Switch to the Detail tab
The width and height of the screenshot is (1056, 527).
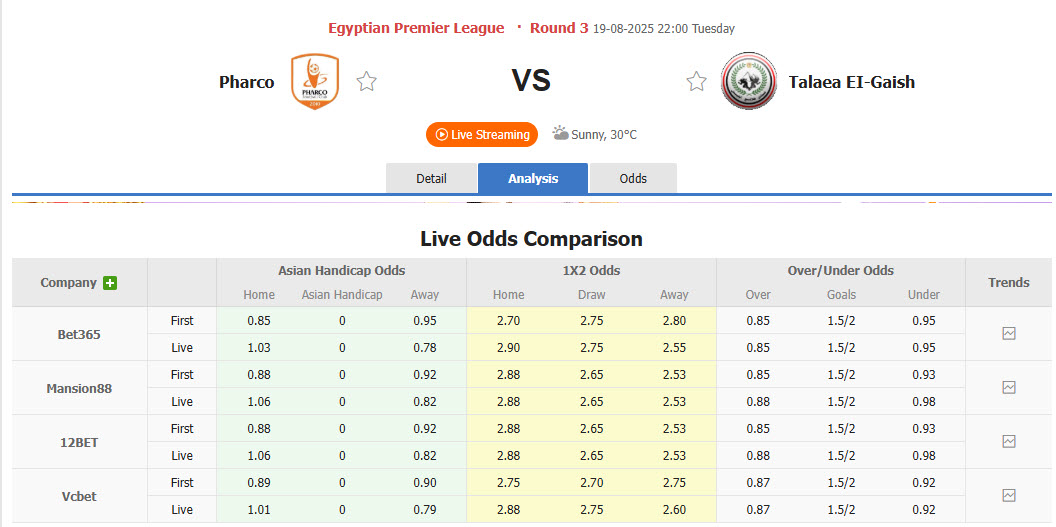[431, 178]
